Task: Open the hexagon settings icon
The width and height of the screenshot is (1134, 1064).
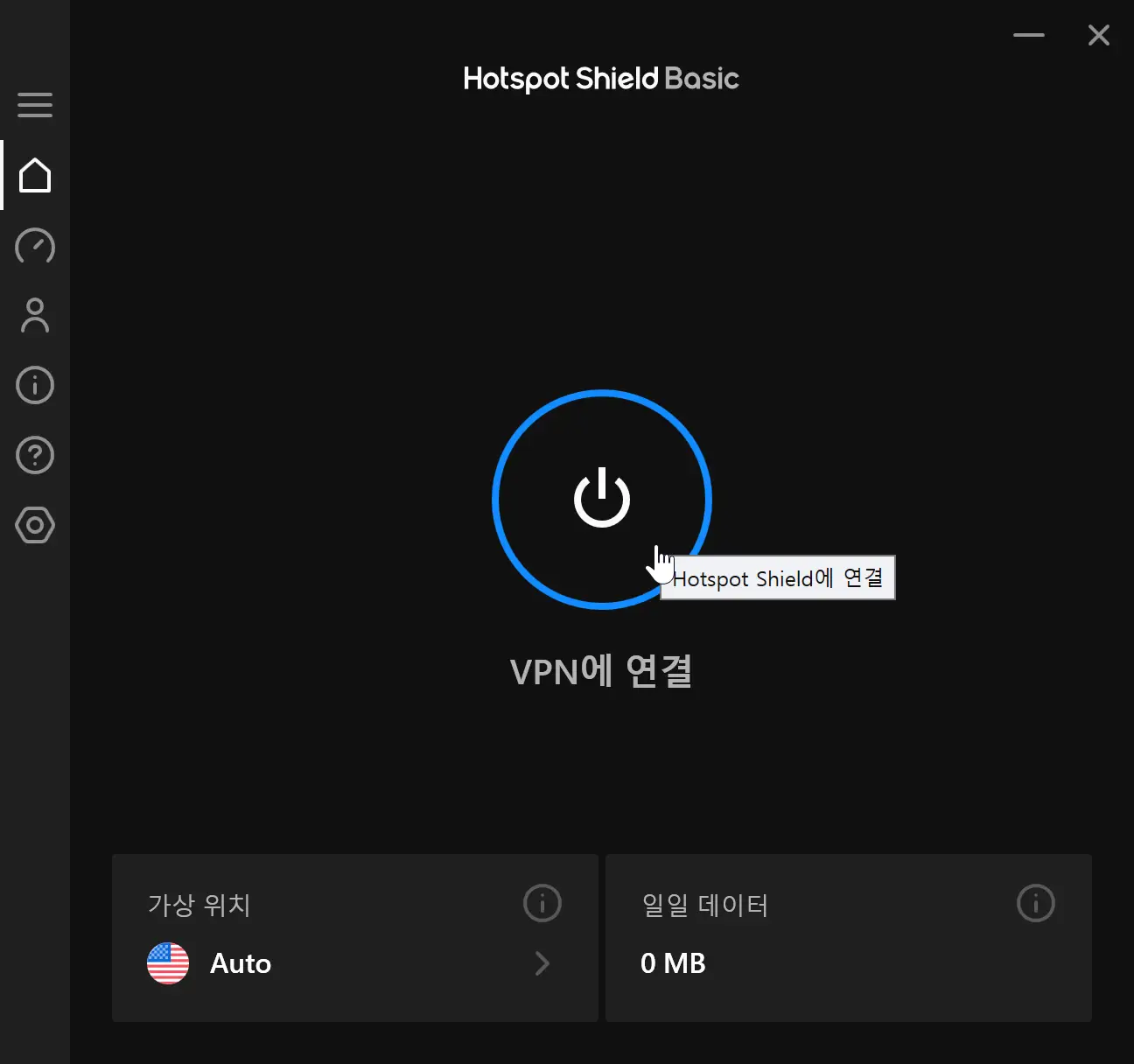Action: point(35,525)
